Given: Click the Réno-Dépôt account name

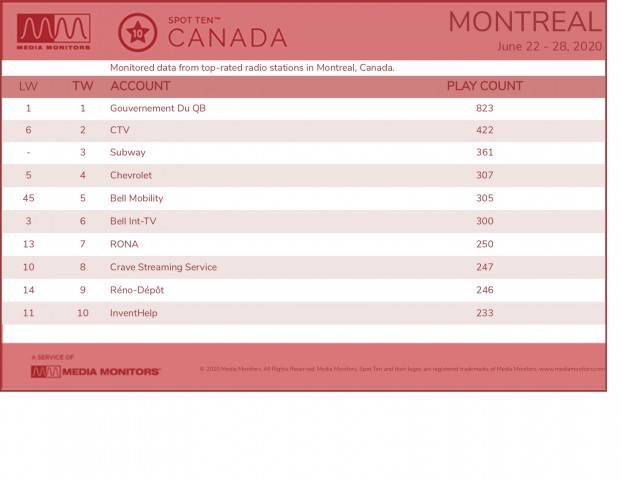Looking at the screenshot, I should click(137, 290).
